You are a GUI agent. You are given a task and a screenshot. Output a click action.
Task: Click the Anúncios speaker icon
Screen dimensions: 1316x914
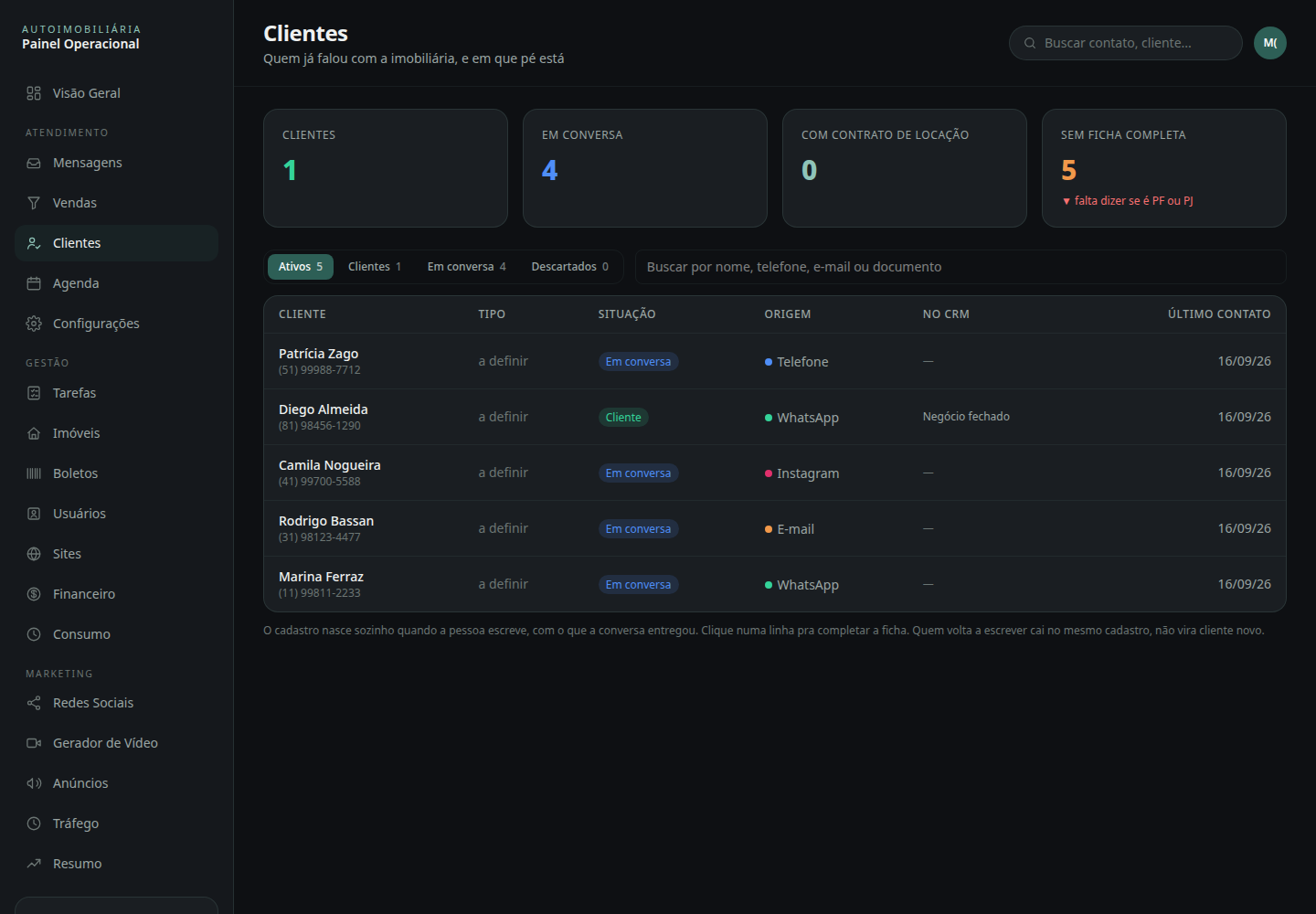coord(34,783)
